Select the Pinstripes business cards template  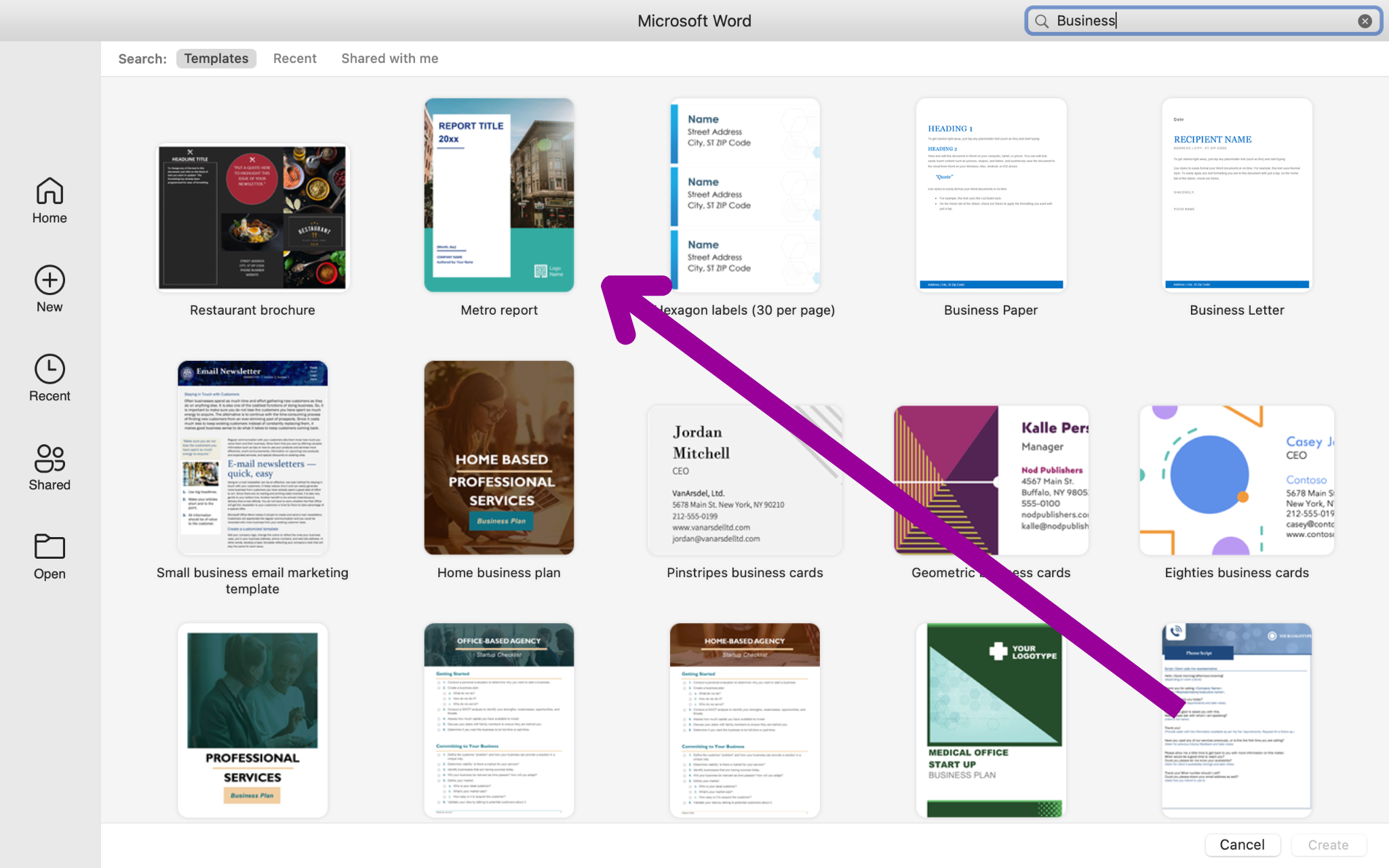pos(745,480)
